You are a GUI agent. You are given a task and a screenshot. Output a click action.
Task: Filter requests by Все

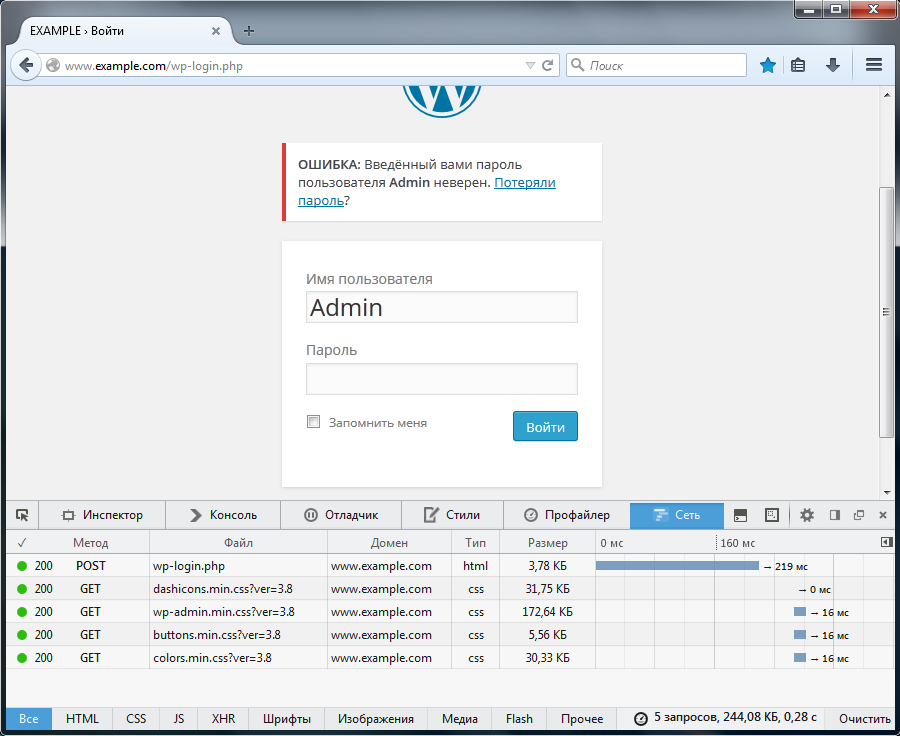(x=29, y=719)
